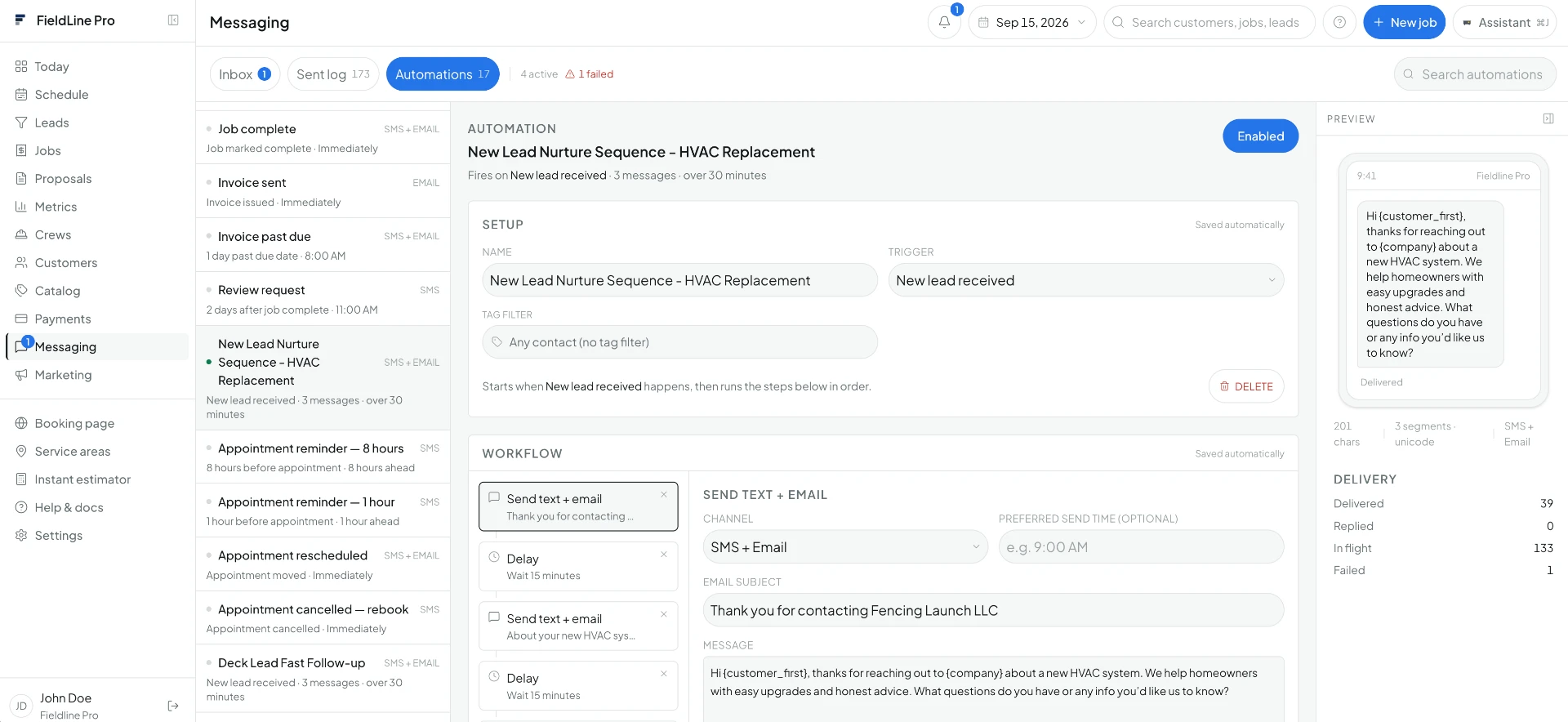The image size is (1568, 722).
Task: Toggle the Enabled automation switch
Action: pos(1260,136)
